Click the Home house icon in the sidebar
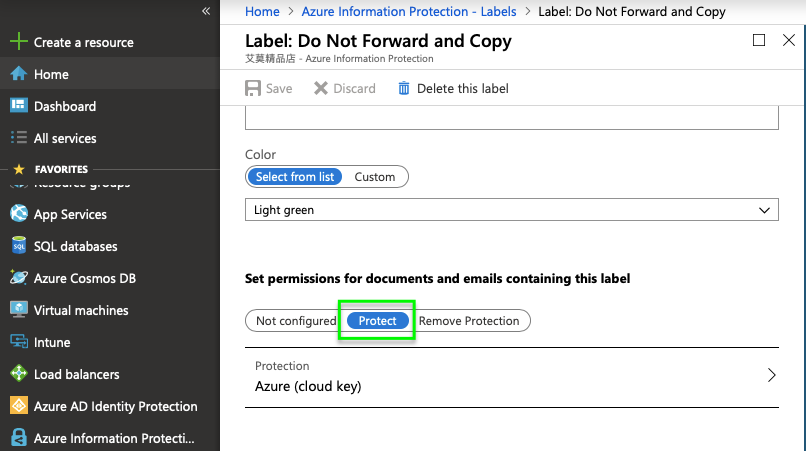The width and height of the screenshot is (806, 451). (19, 74)
